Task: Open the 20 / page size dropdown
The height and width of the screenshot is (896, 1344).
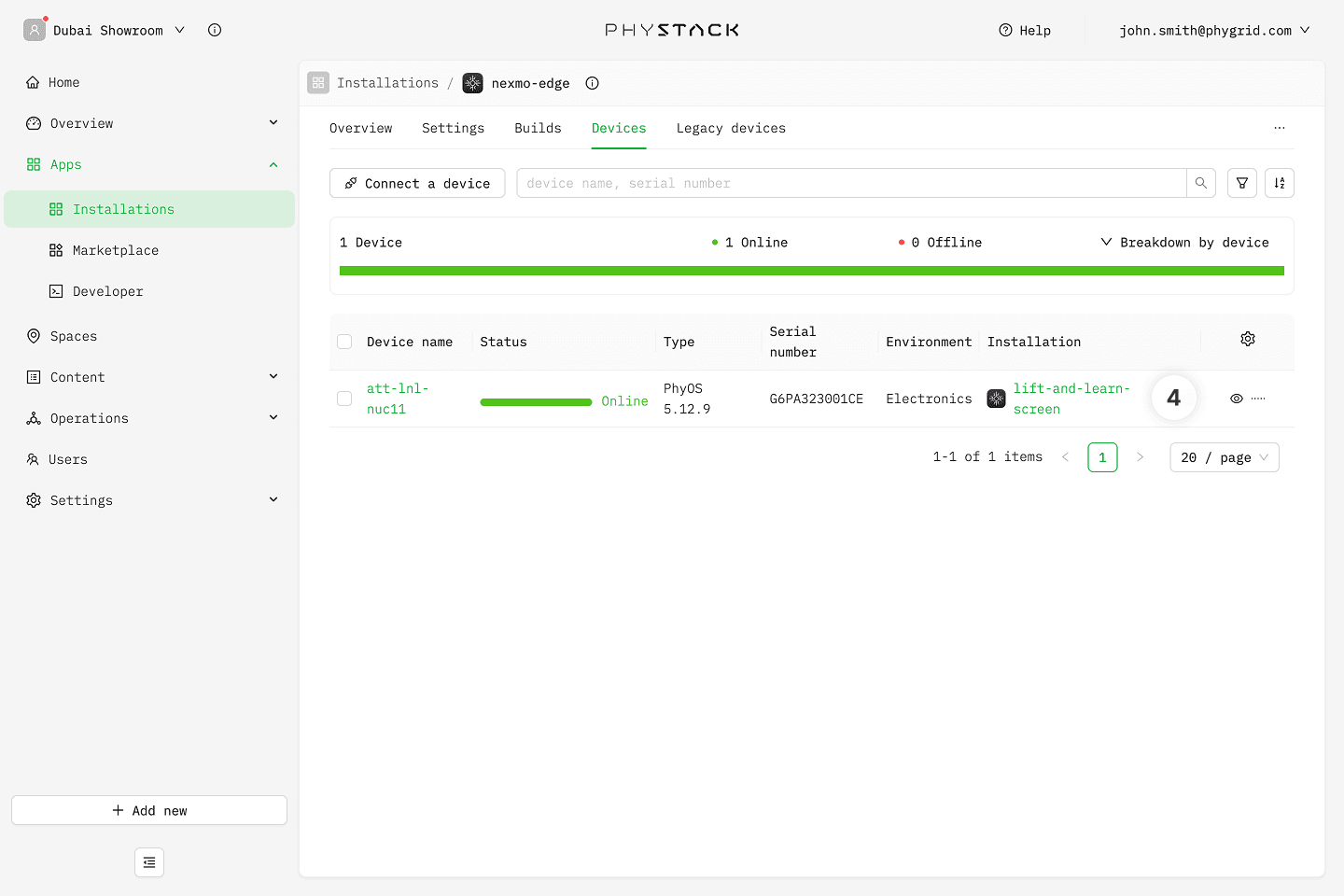Action: pos(1225,457)
